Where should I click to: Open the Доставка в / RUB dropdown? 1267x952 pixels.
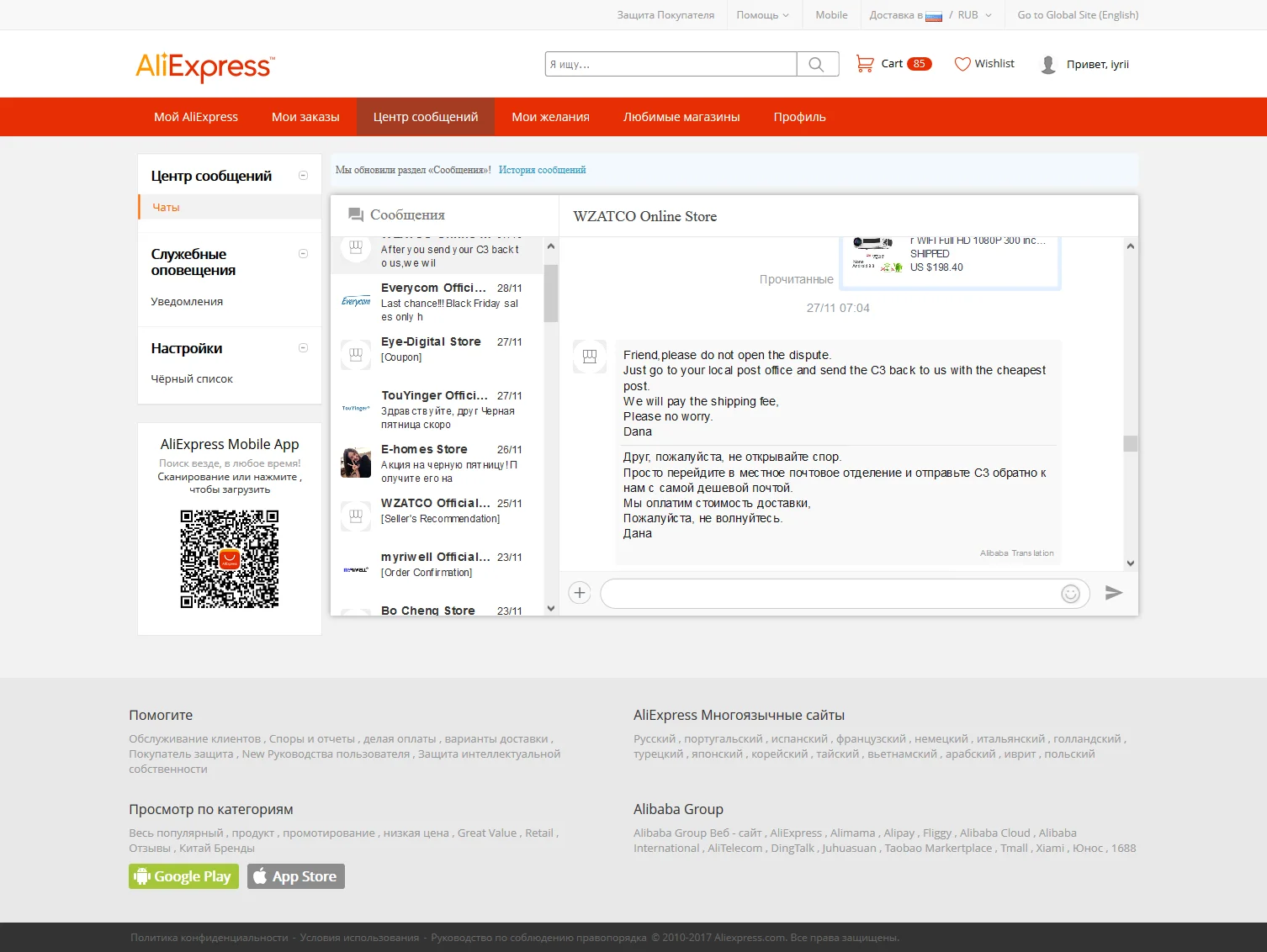click(930, 15)
